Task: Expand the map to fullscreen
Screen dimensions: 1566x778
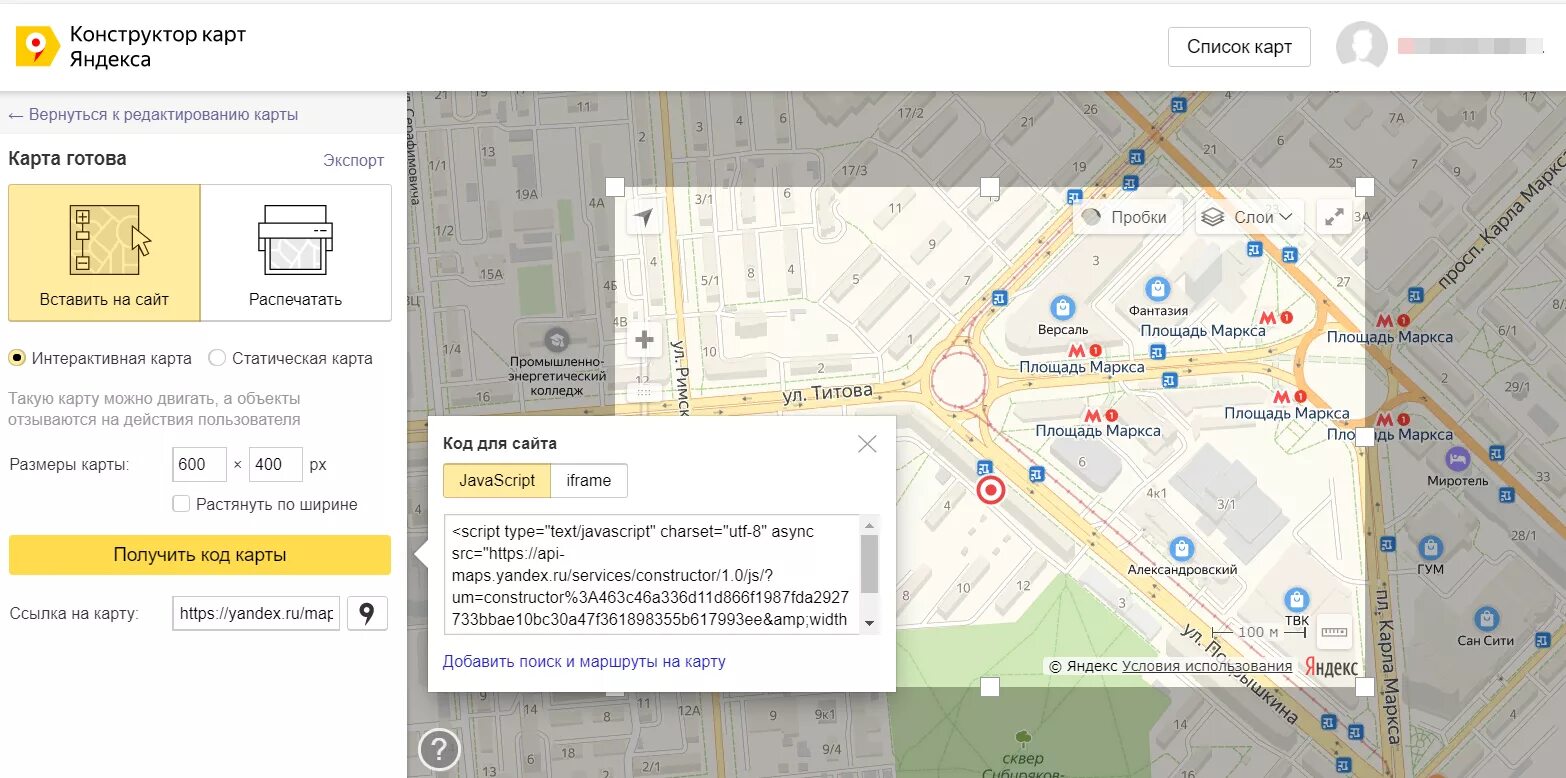Action: point(1334,217)
